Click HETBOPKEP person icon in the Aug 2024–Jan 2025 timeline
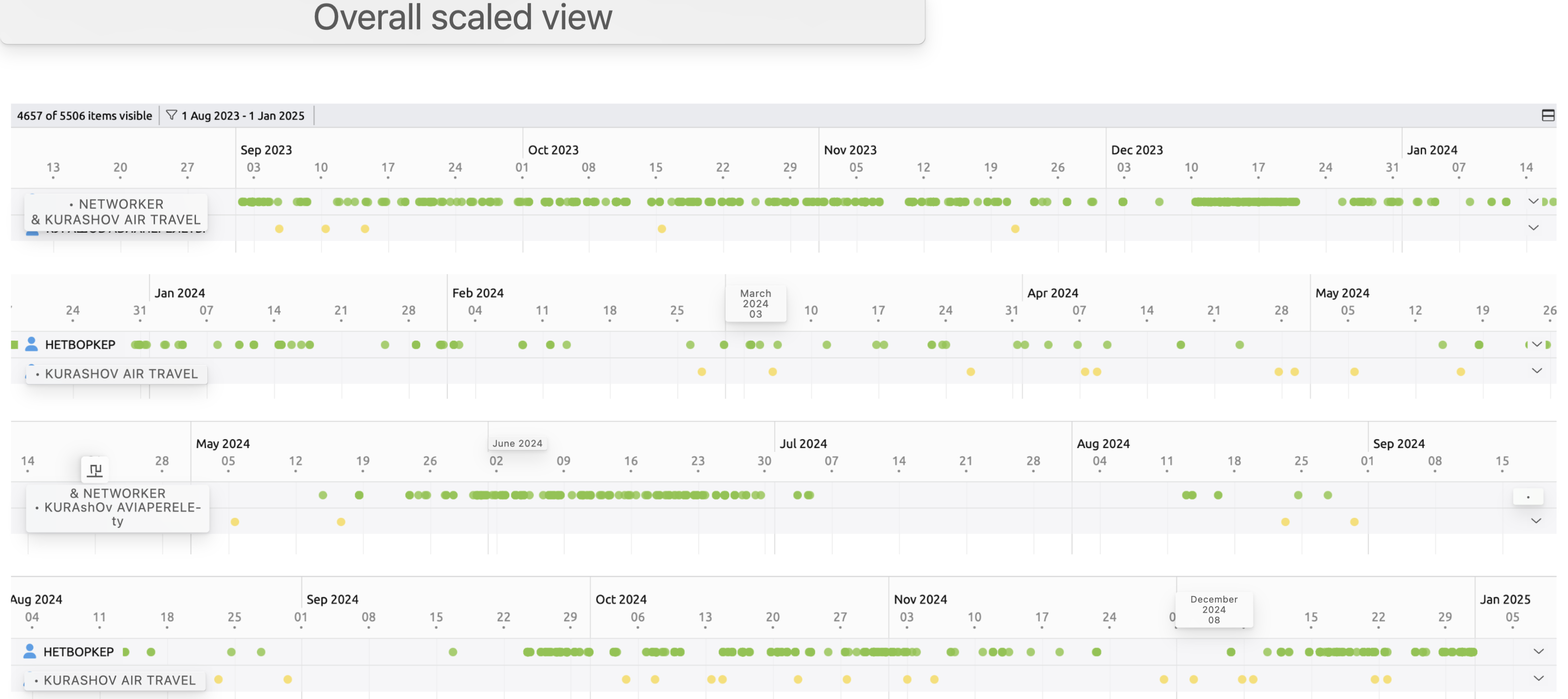 (29, 651)
